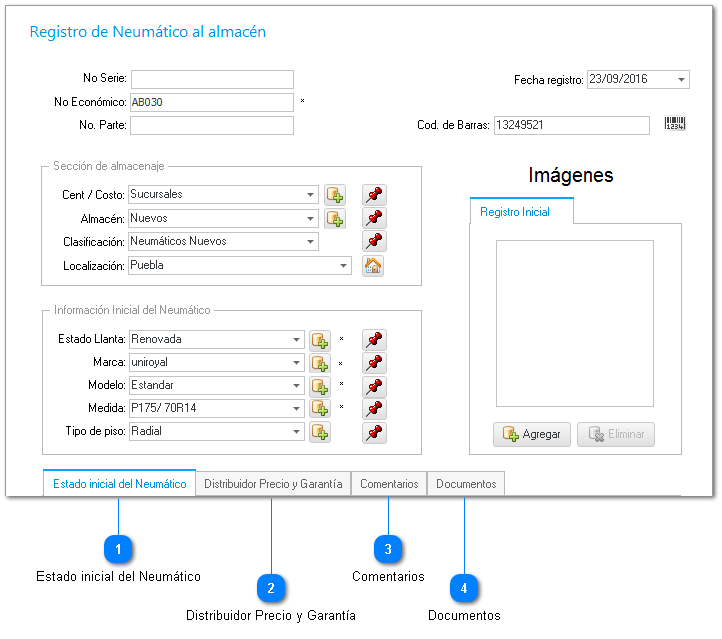The height and width of the screenshot is (639, 722).
Task: Click the barcode generator icon
Action: [x=675, y=125]
